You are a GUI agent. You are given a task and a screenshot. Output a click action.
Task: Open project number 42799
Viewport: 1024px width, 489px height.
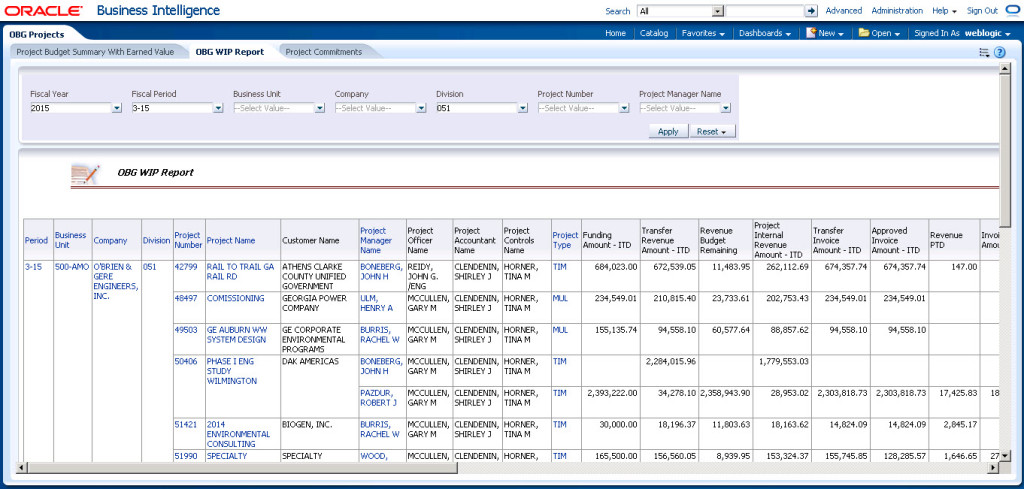pyautogui.click(x=185, y=266)
